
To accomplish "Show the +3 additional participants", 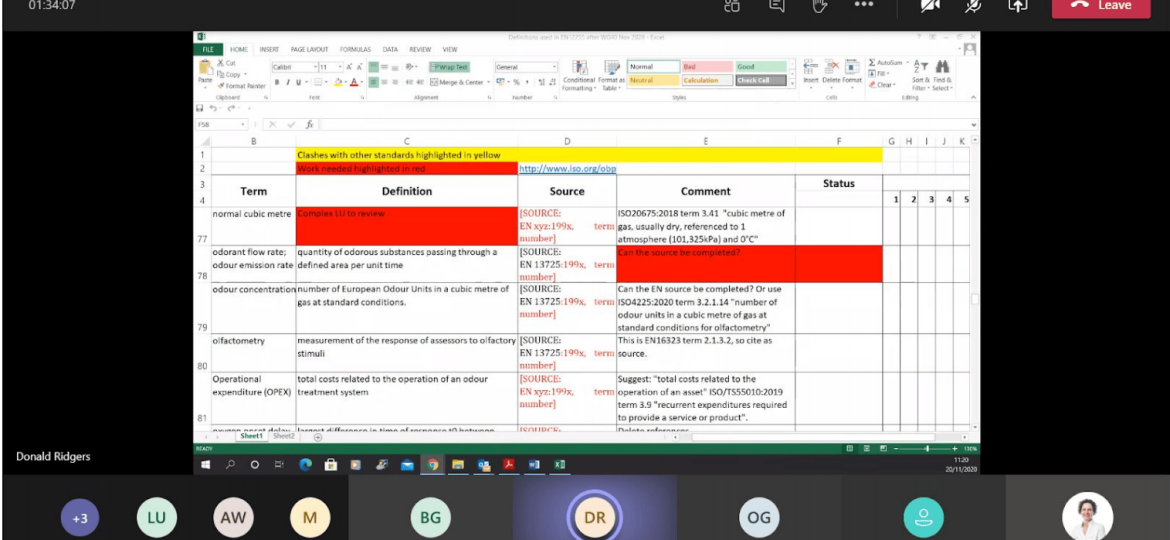I will tap(81, 518).
